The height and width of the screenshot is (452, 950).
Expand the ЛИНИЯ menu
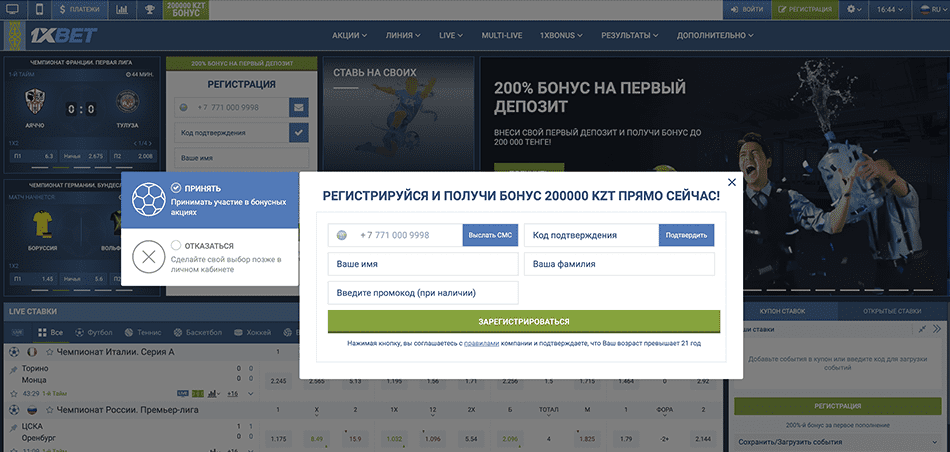pos(403,35)
